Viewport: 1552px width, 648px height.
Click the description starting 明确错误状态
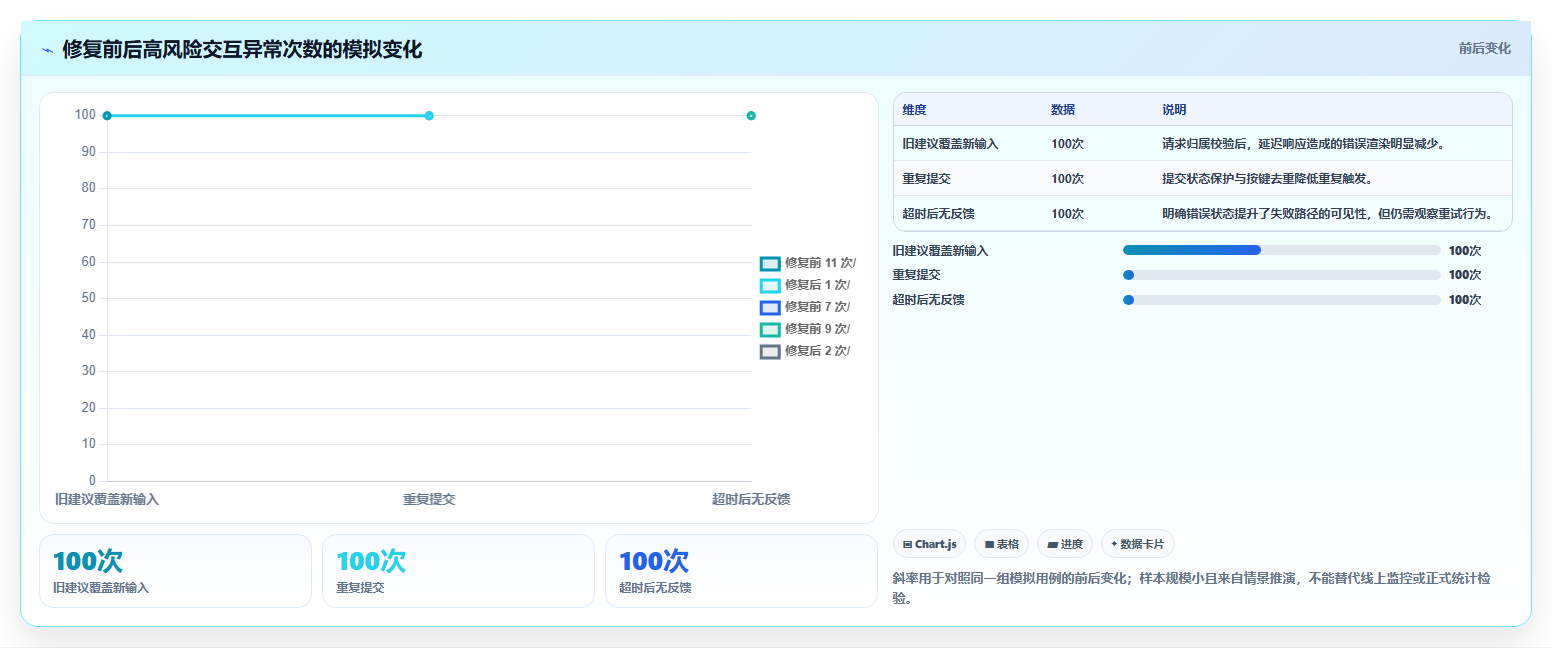coord(1327,213)
